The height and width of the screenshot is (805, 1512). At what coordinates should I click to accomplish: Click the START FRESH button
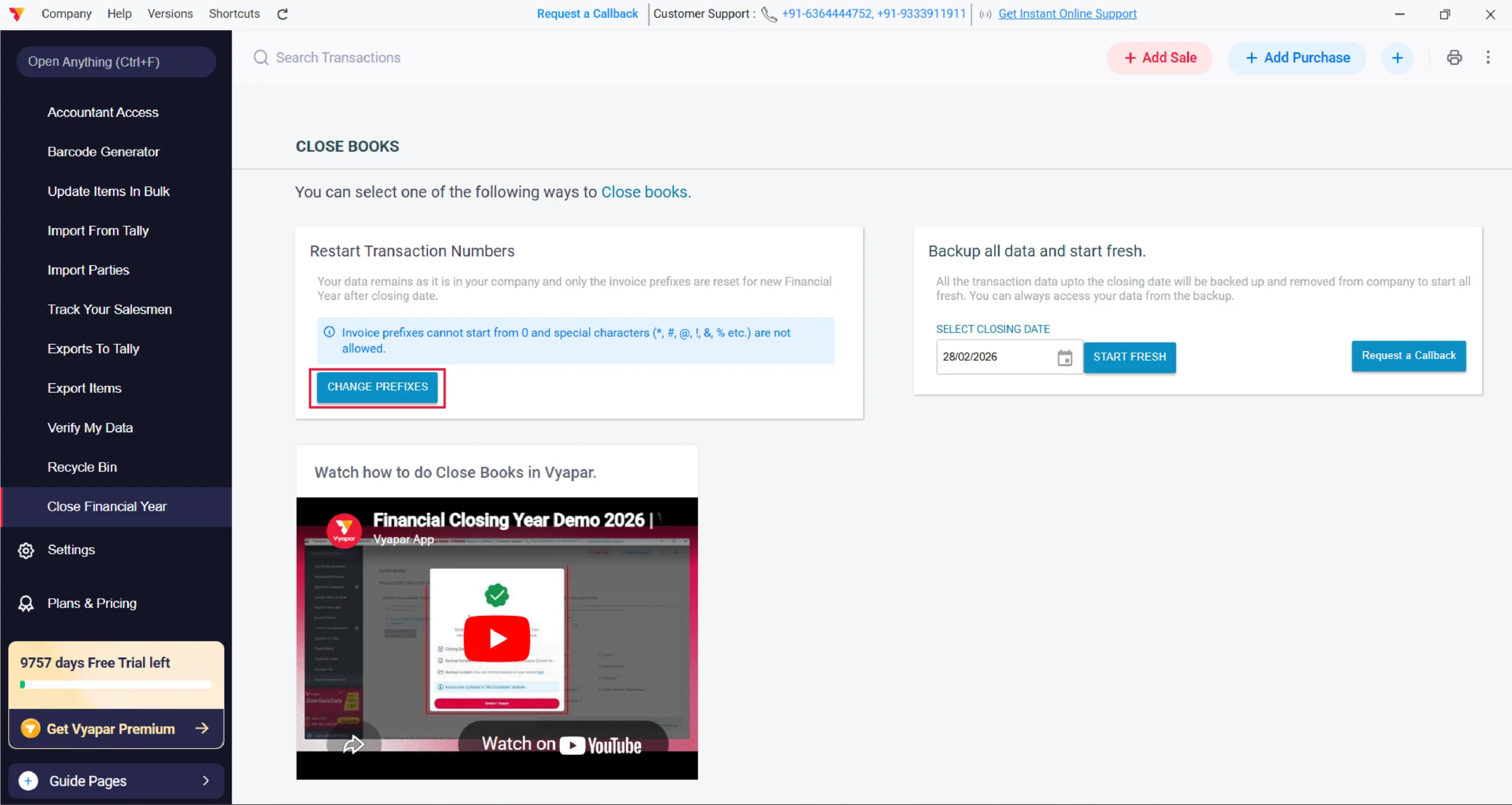point(1130,357)
